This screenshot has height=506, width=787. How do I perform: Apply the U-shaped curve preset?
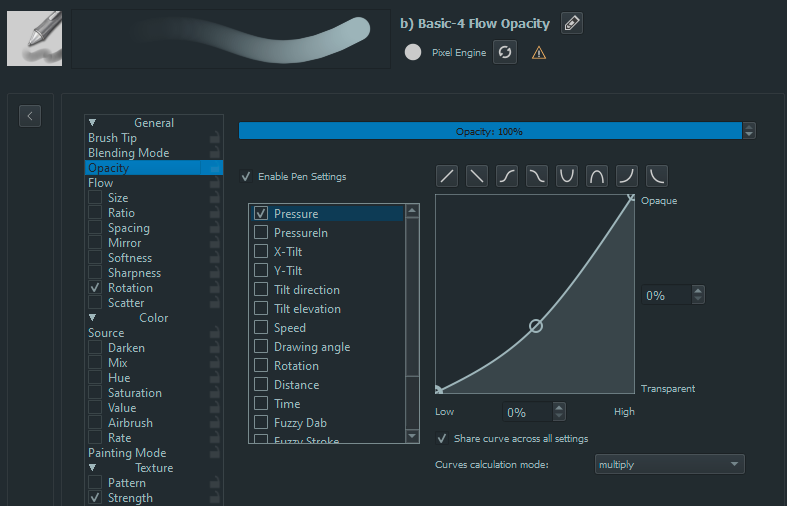pyautogui.click(x=567, y=176)
